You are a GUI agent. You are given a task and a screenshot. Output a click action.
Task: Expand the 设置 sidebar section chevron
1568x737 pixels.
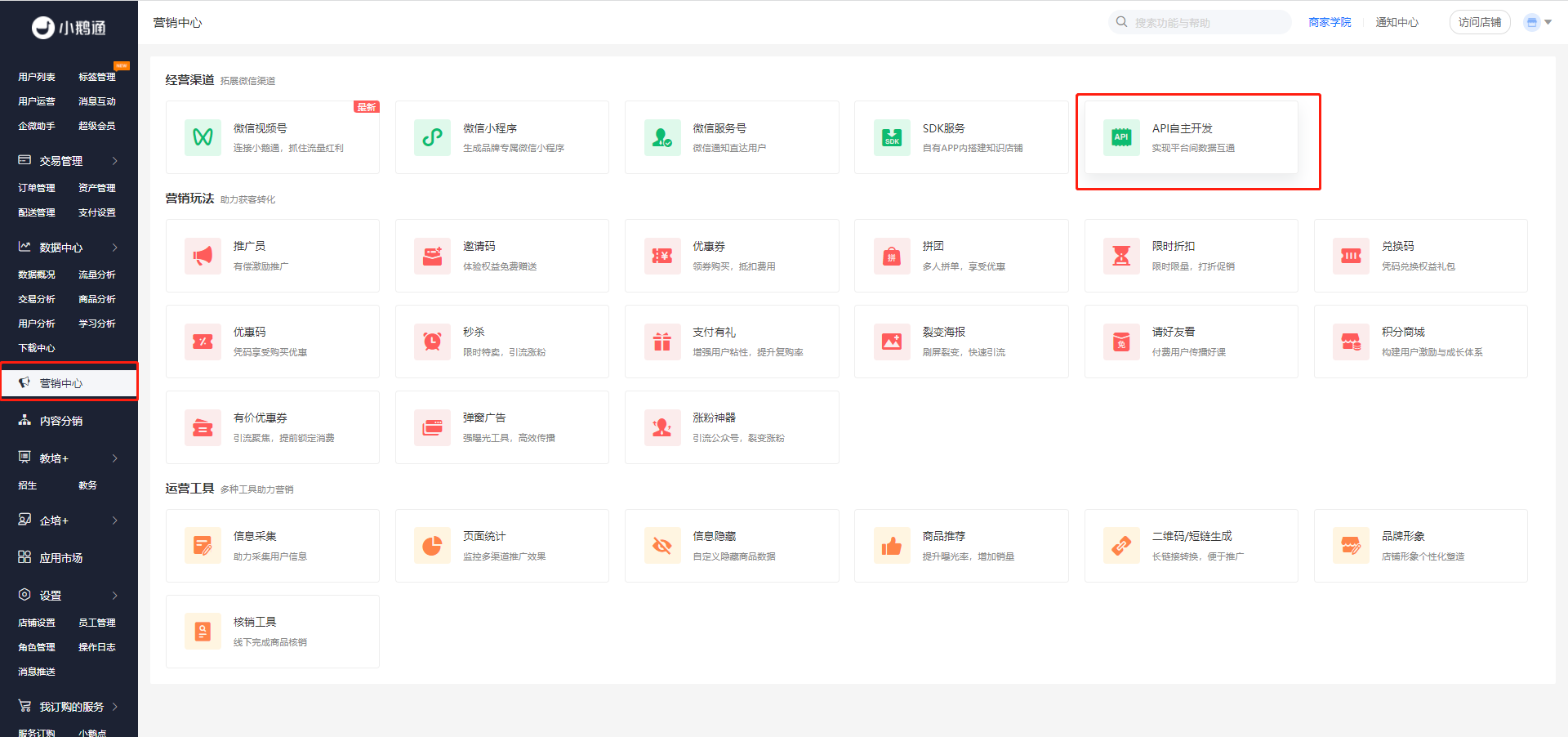click(x=115, y=596)
